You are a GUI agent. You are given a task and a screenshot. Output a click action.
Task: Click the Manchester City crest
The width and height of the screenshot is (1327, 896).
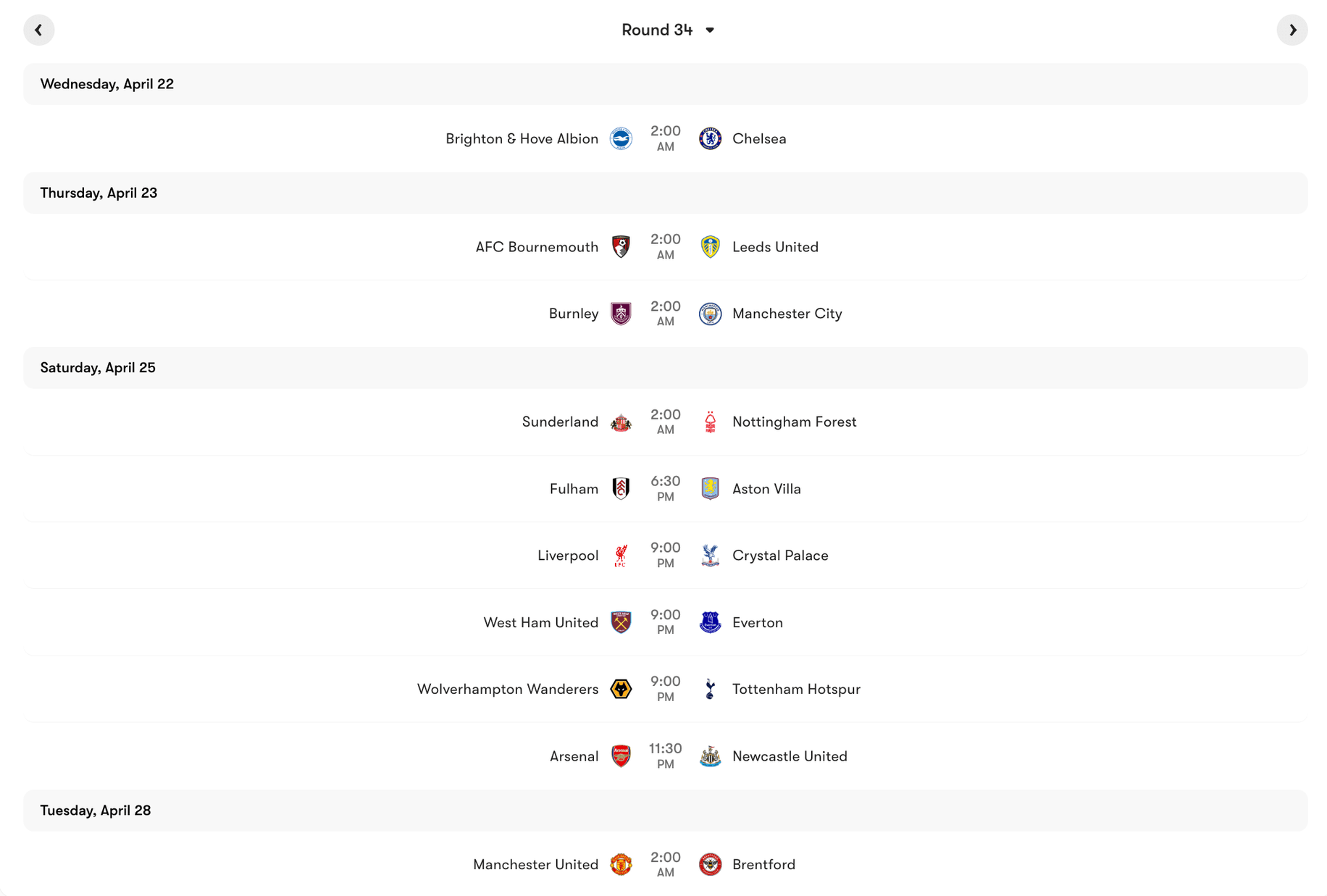click(711, 314)
